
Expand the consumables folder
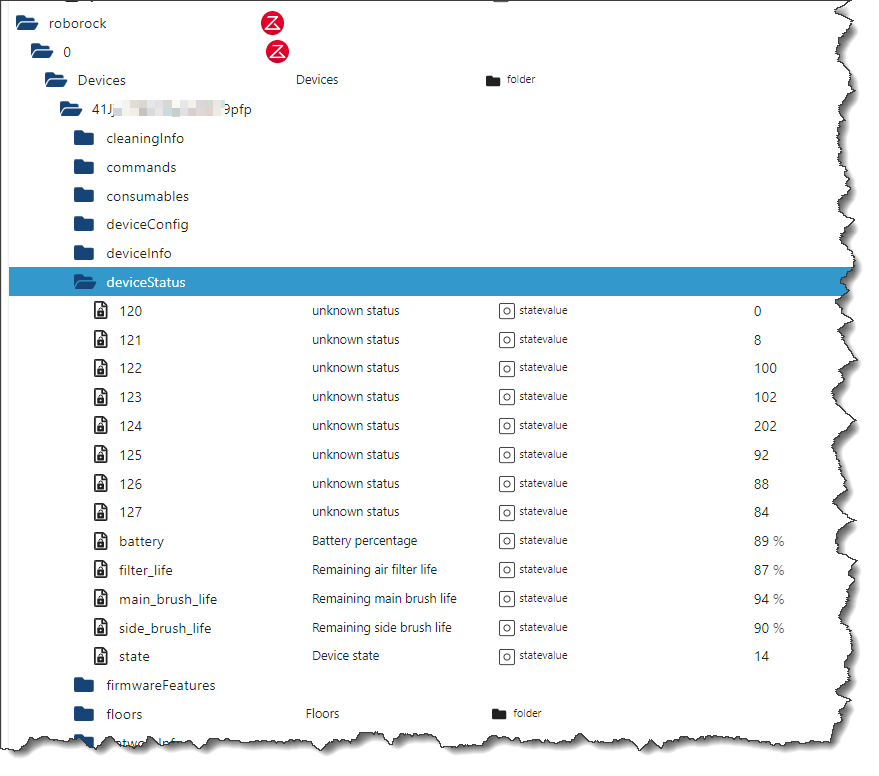pos(84,196)
